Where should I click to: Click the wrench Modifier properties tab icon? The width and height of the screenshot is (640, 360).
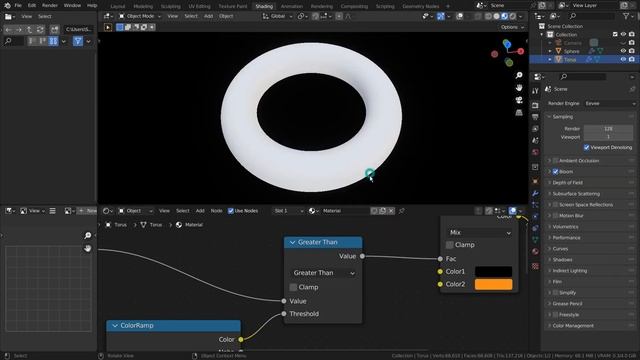[x=535, y=193]
